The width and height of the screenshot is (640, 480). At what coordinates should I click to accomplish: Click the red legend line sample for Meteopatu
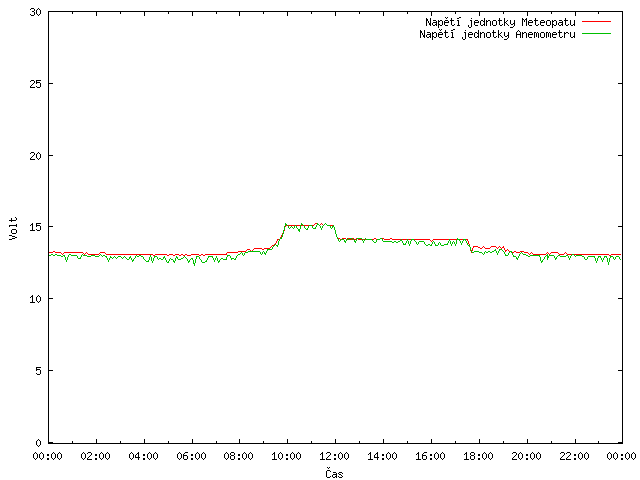point(596,21)
